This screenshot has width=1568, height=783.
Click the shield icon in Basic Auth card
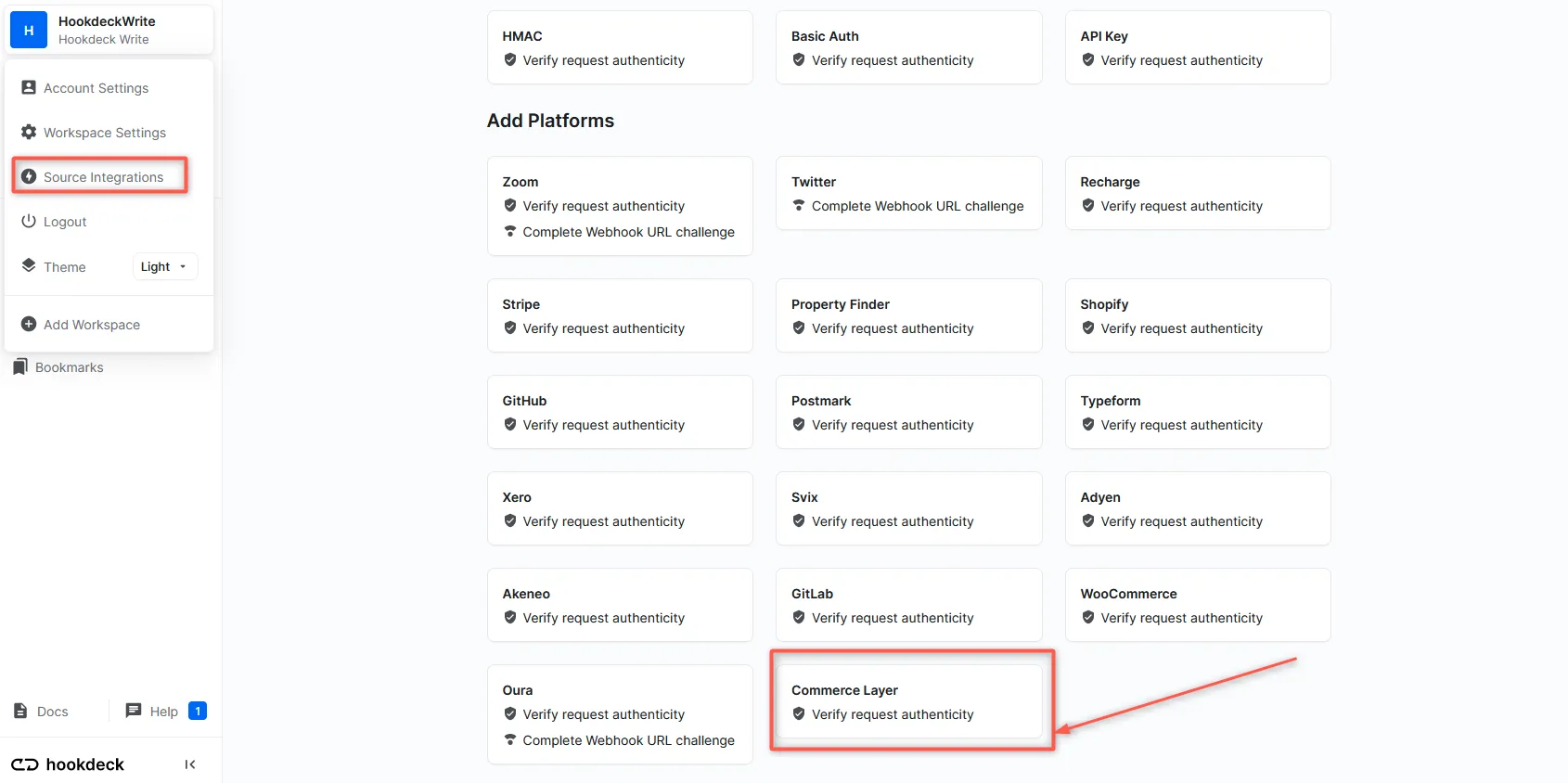click(x=799, y=59)
